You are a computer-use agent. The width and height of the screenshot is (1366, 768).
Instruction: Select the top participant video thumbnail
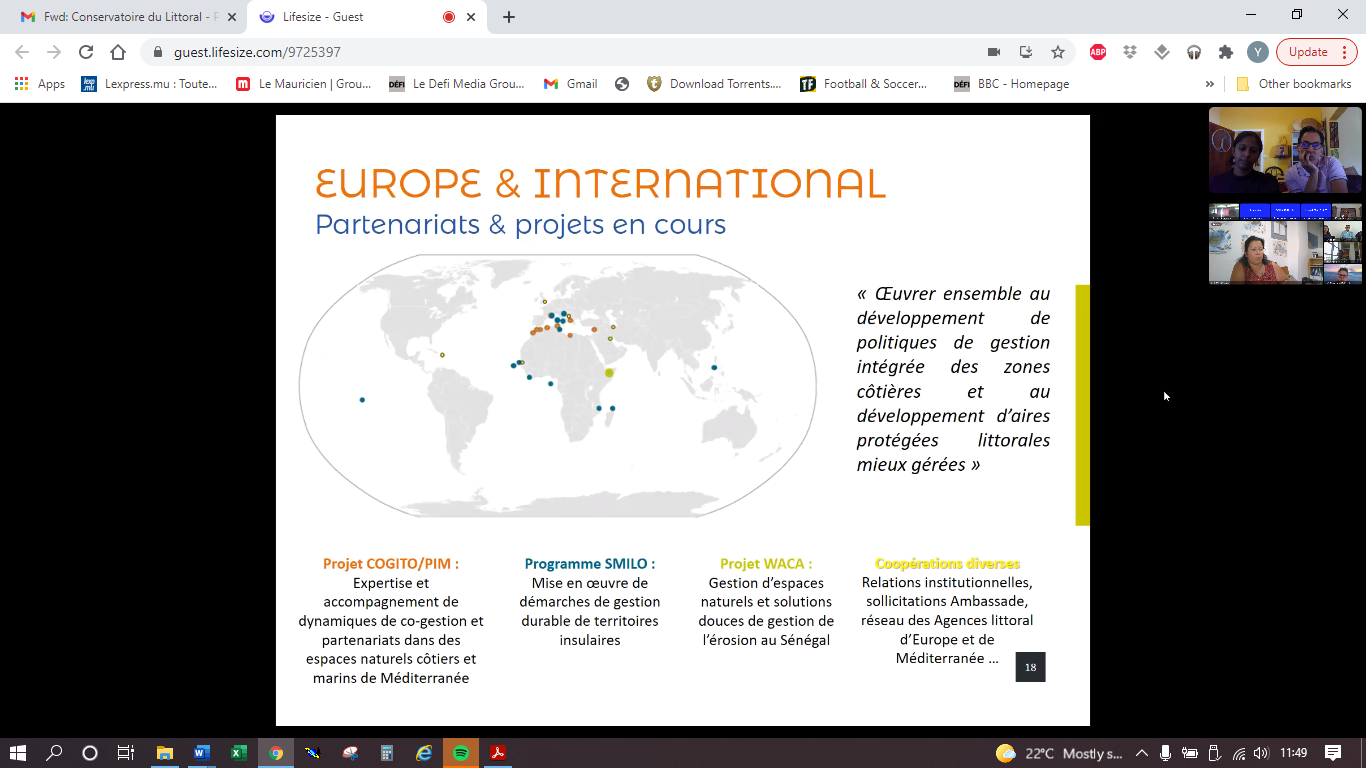point(1285,150)
